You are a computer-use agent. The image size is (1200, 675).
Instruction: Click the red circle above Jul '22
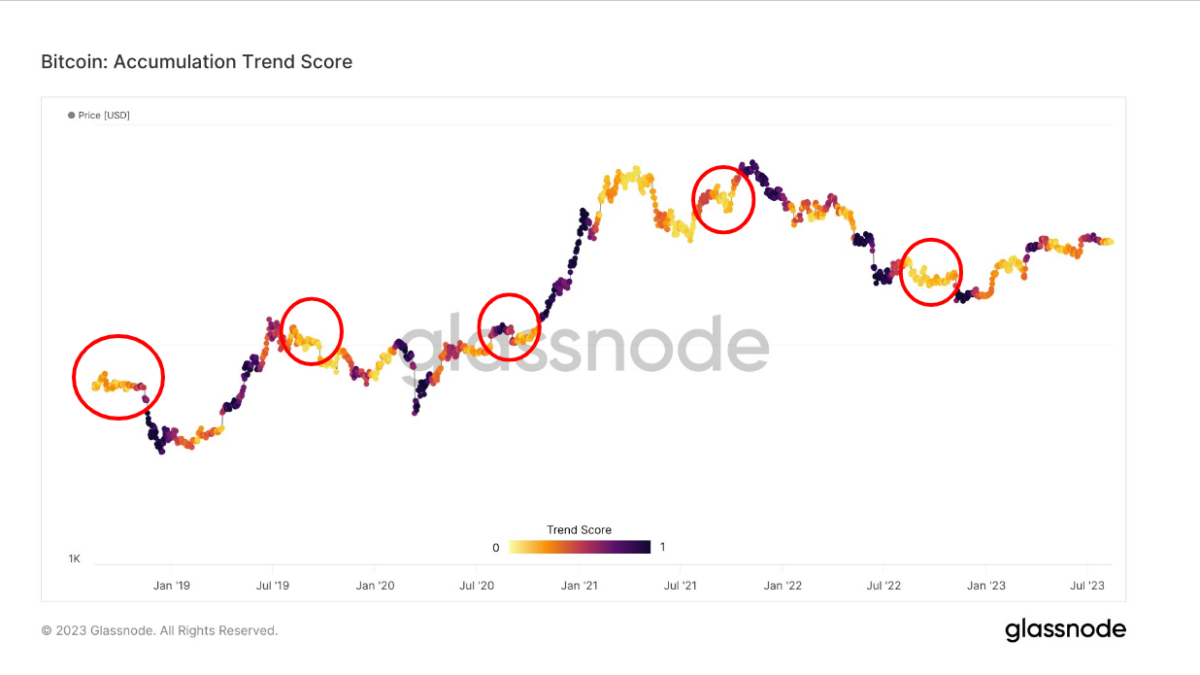[x=931, y=271]
